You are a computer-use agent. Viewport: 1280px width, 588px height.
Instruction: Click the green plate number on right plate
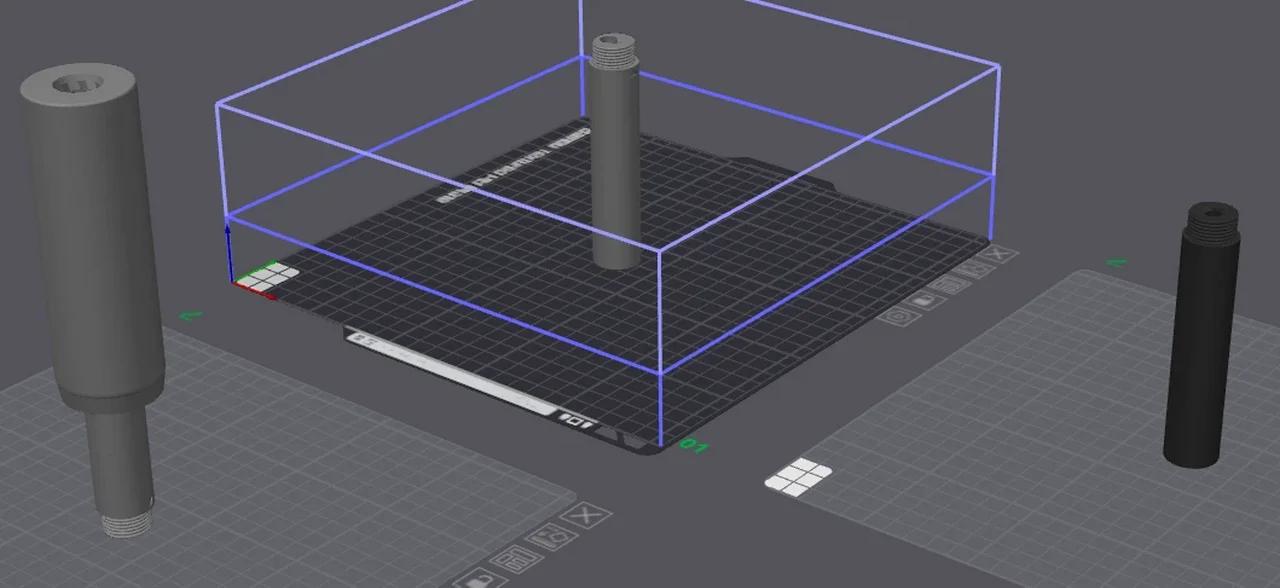click(1115, 263)
